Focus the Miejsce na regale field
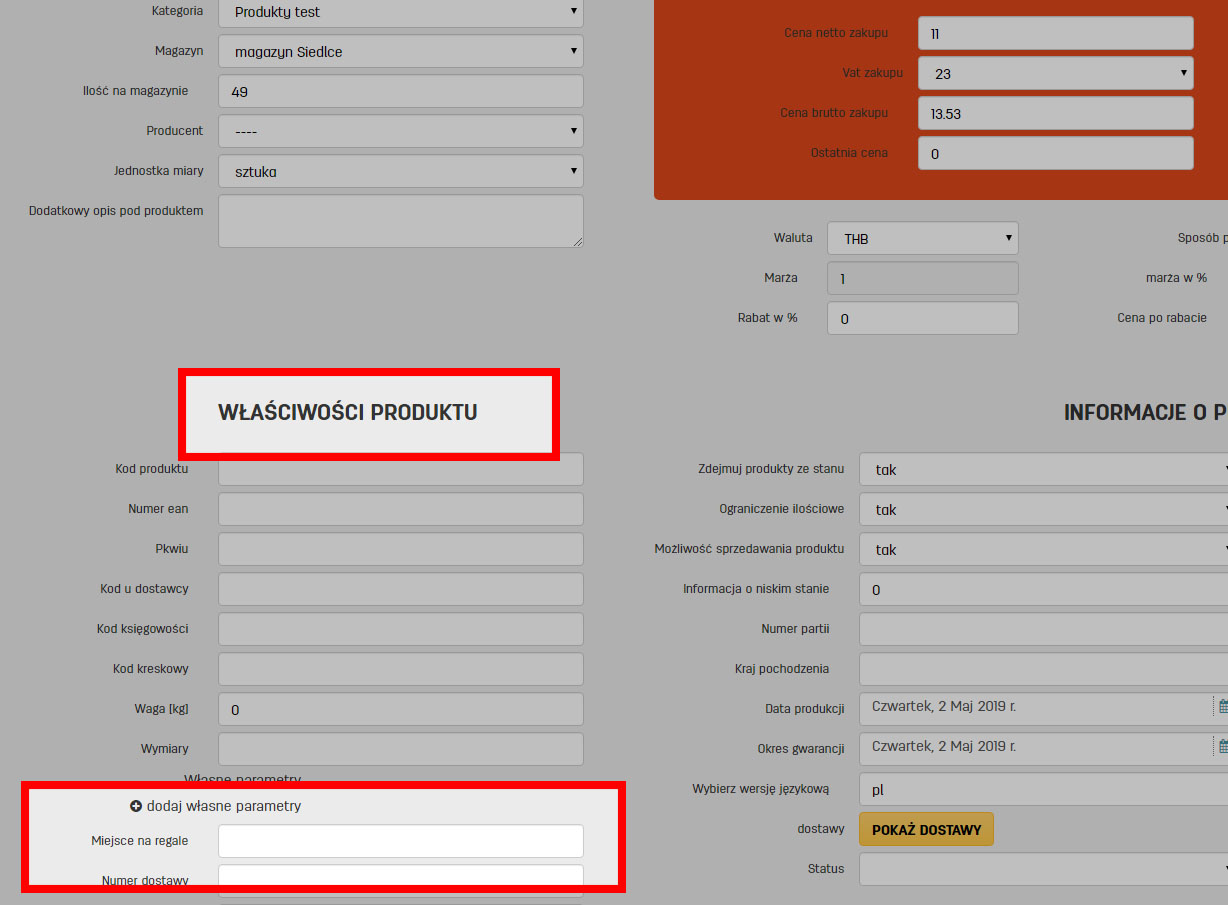Image resolution: width=1228 pixels, height=905 pixels. click(x=400, y=841)
